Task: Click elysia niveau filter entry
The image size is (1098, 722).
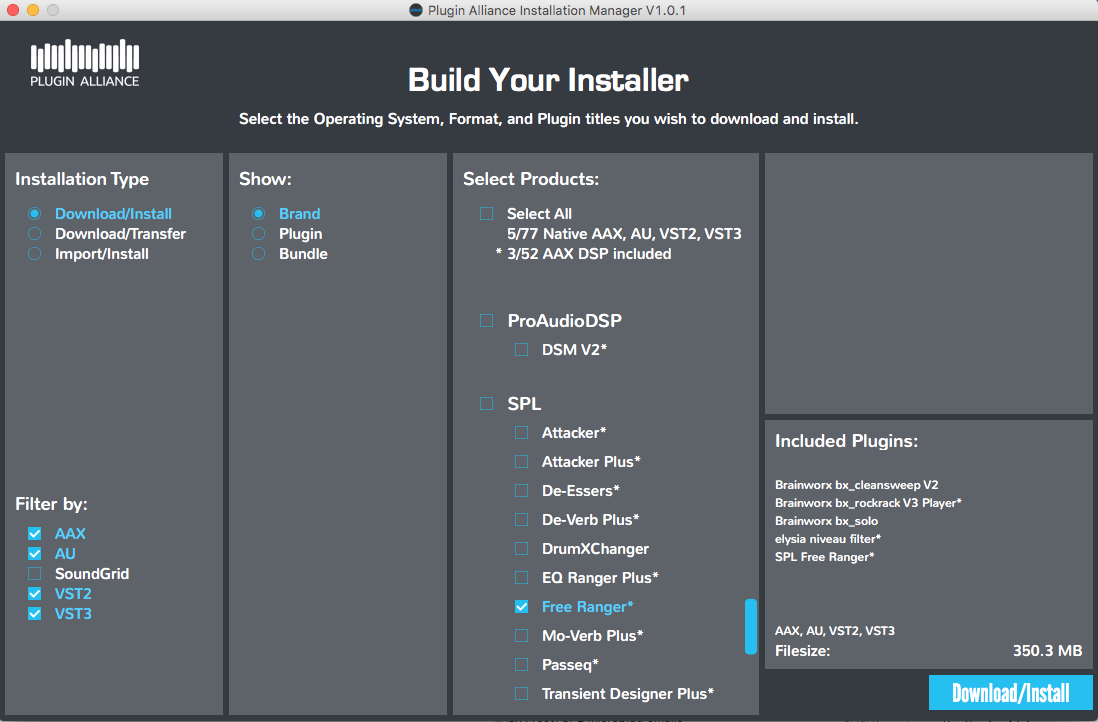Action: 828,539
